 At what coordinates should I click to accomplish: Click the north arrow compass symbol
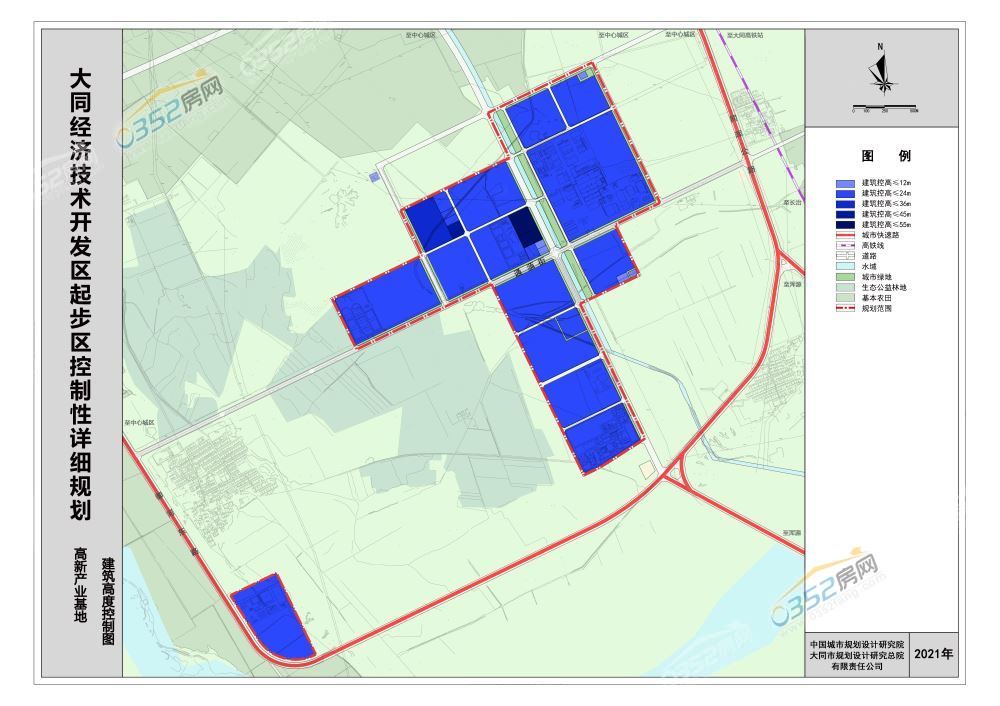pos(880,71)
